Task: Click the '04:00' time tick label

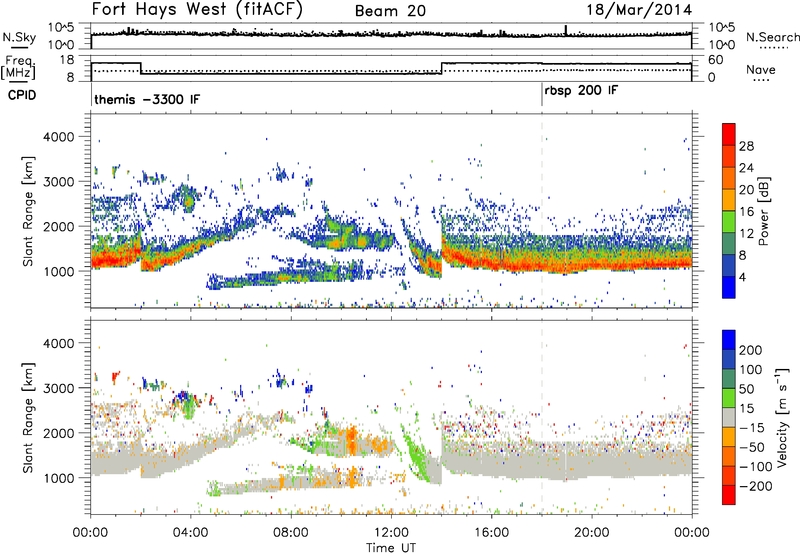Action: click(x=190, y=533)
